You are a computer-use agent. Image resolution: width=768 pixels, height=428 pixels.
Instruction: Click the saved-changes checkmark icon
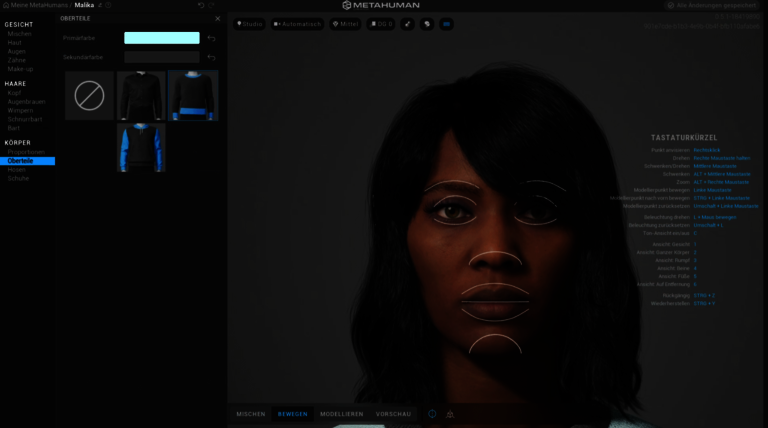click(671, 5)
